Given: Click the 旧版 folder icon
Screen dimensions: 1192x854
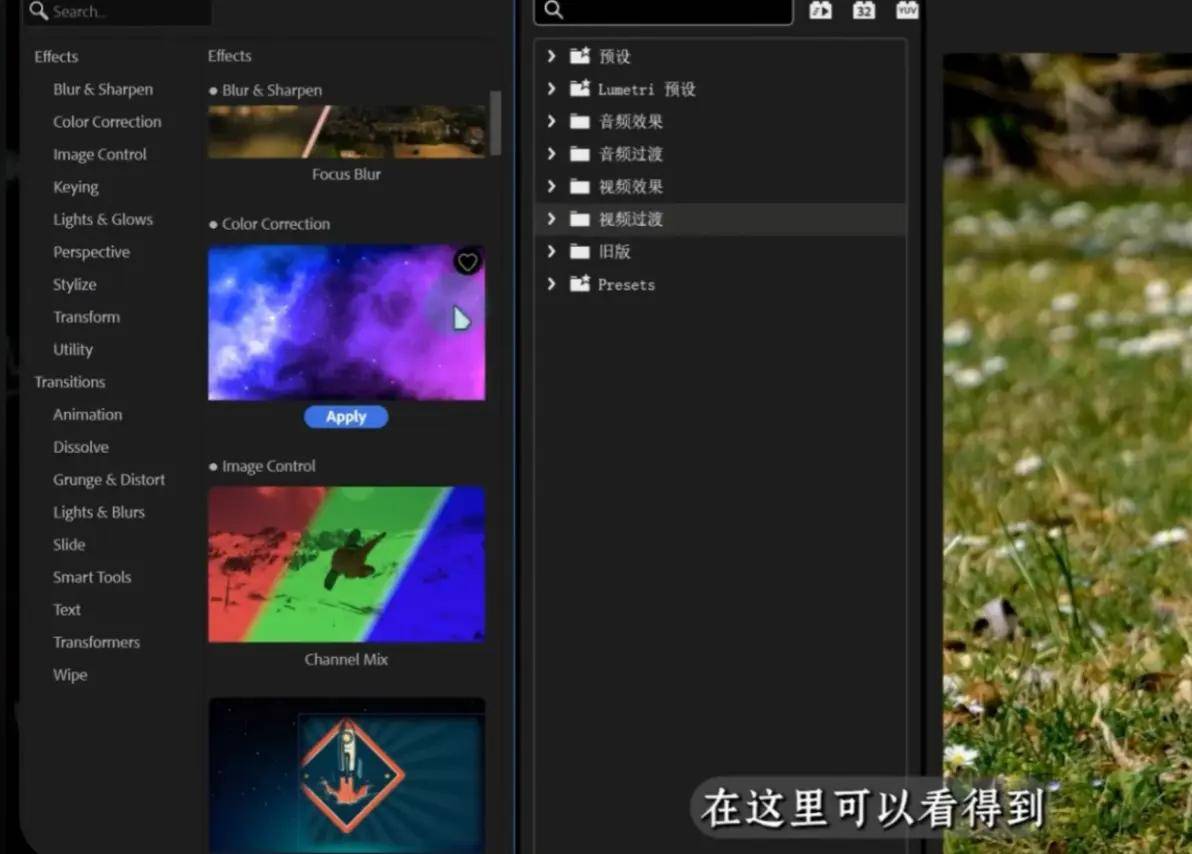Looking at the screenshot, I should click(580, 252).
